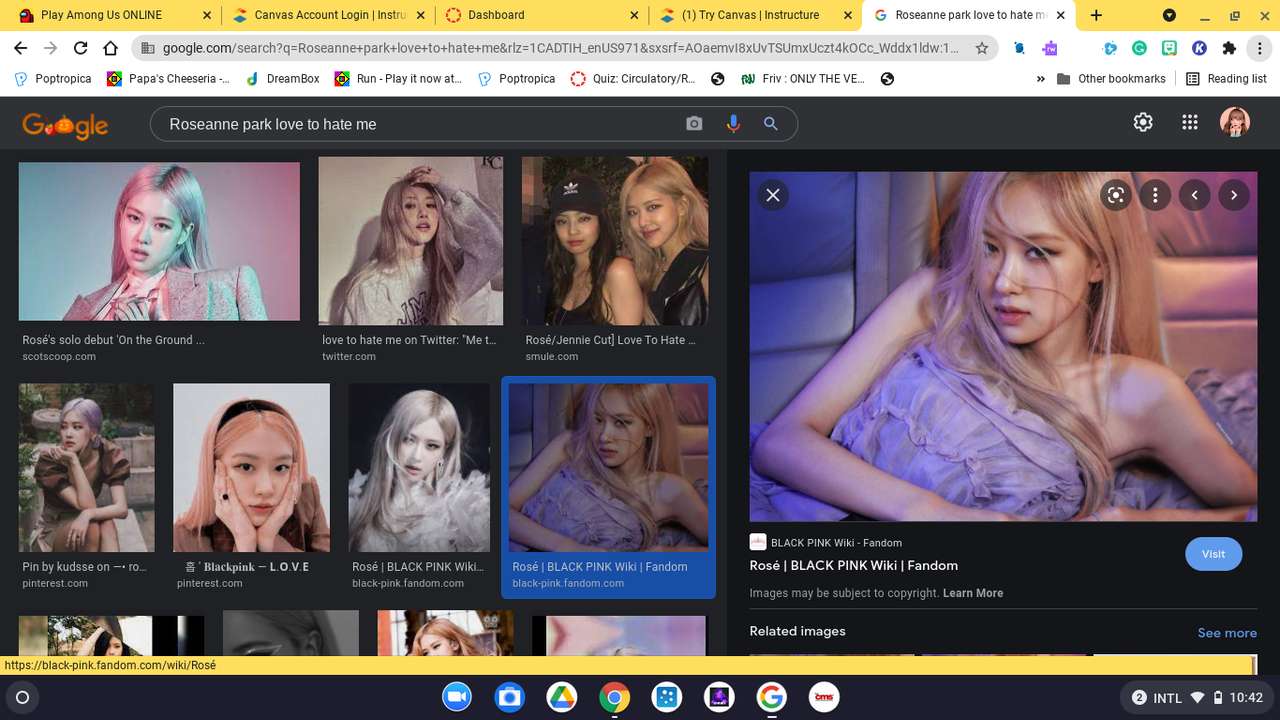The height and width of the screenshot is (720, 1280).
Task: Select Pin by kudsse pinterest thumbnail
Action: click(x=87, y=468)
